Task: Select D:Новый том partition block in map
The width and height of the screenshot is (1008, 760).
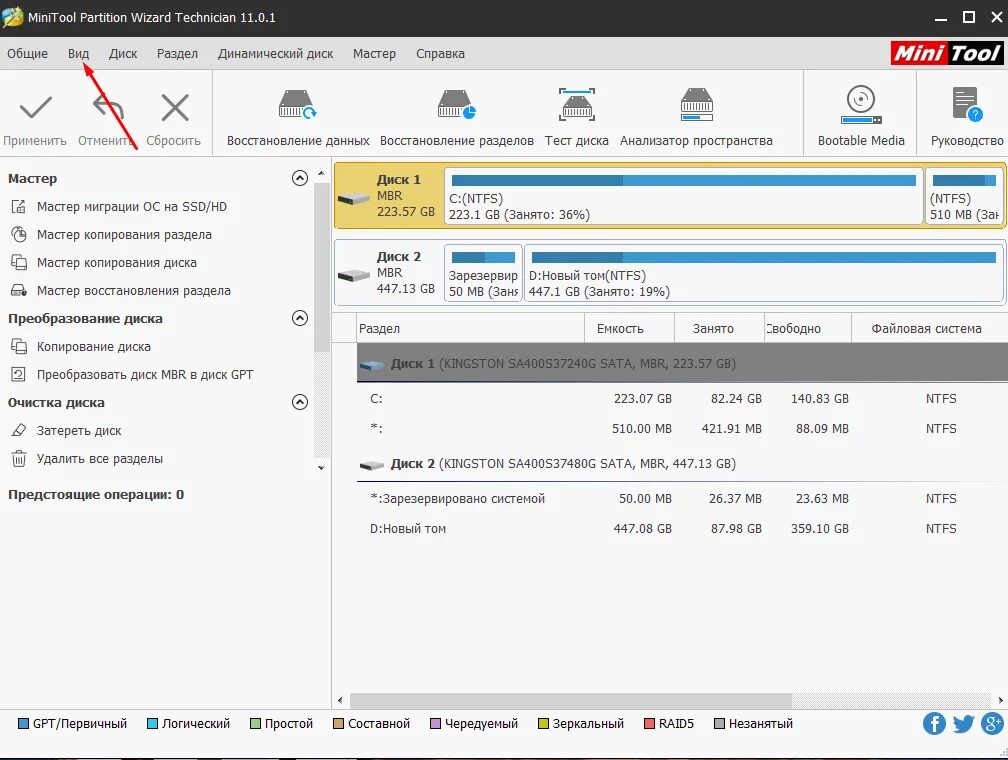Action: pyautogui.click(x=763, y=273)
